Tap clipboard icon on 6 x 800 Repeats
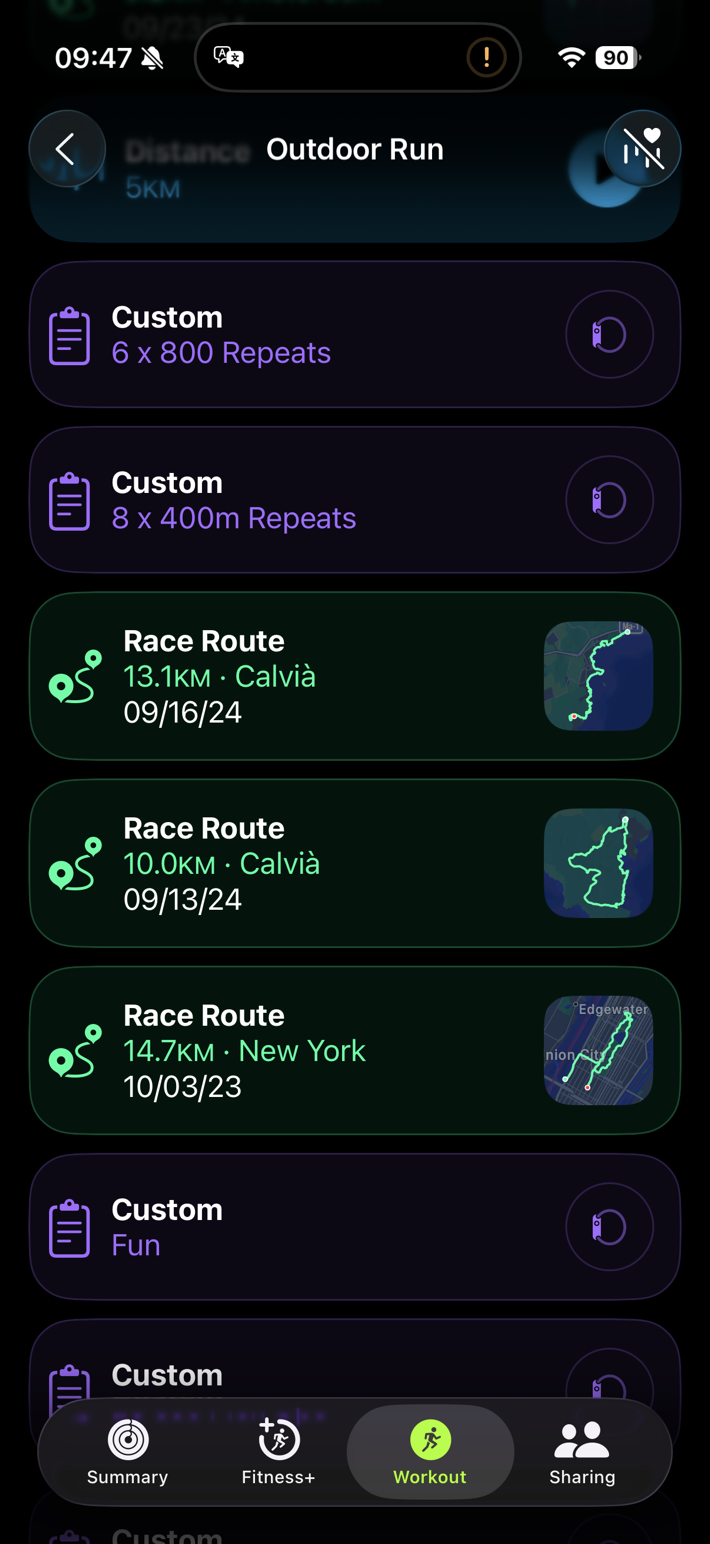 70,335
